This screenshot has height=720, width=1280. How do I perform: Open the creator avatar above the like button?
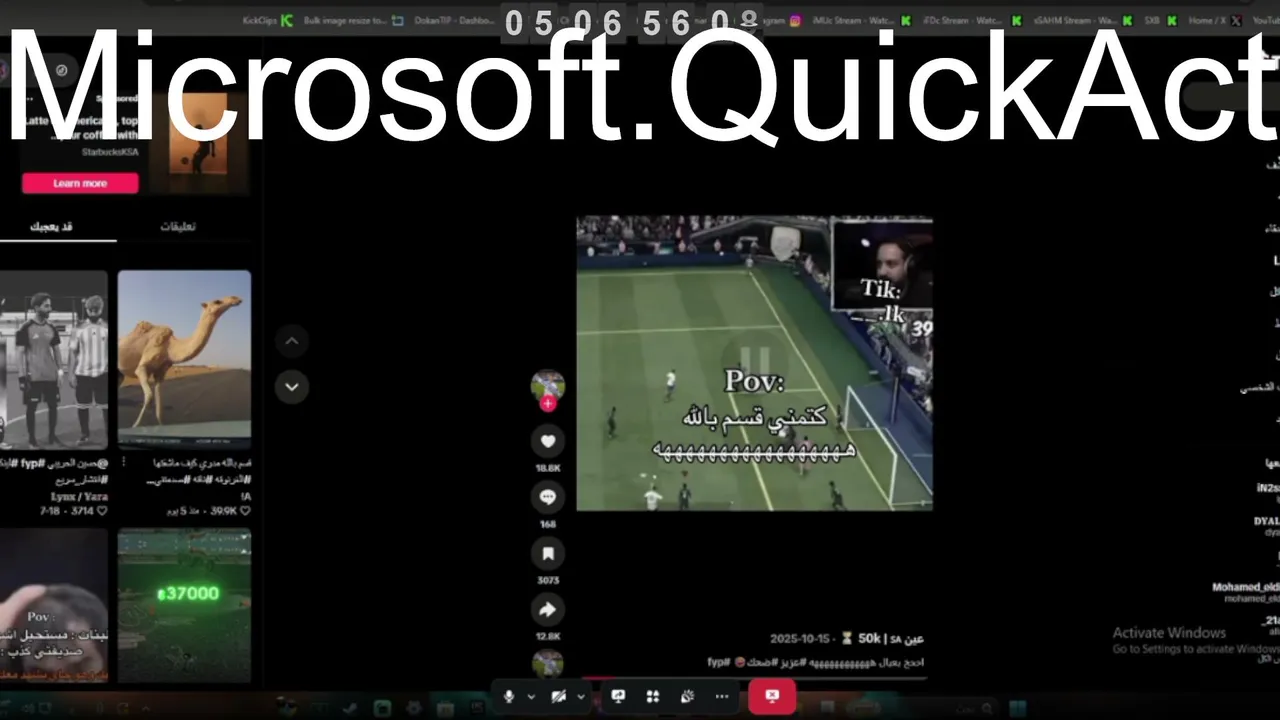click(x=547, y=385)
